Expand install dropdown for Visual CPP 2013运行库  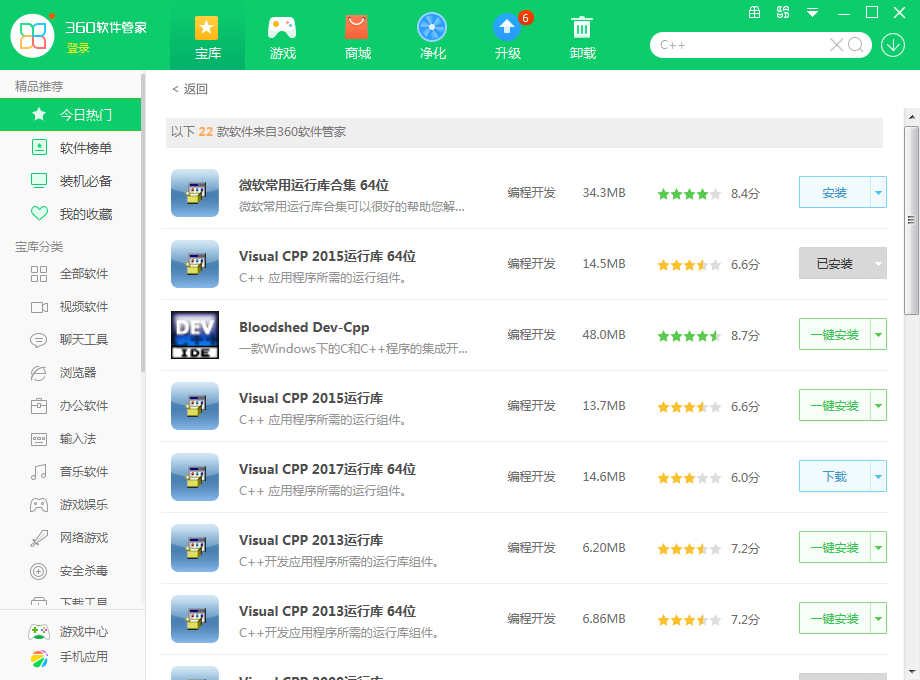click(878, 547)
